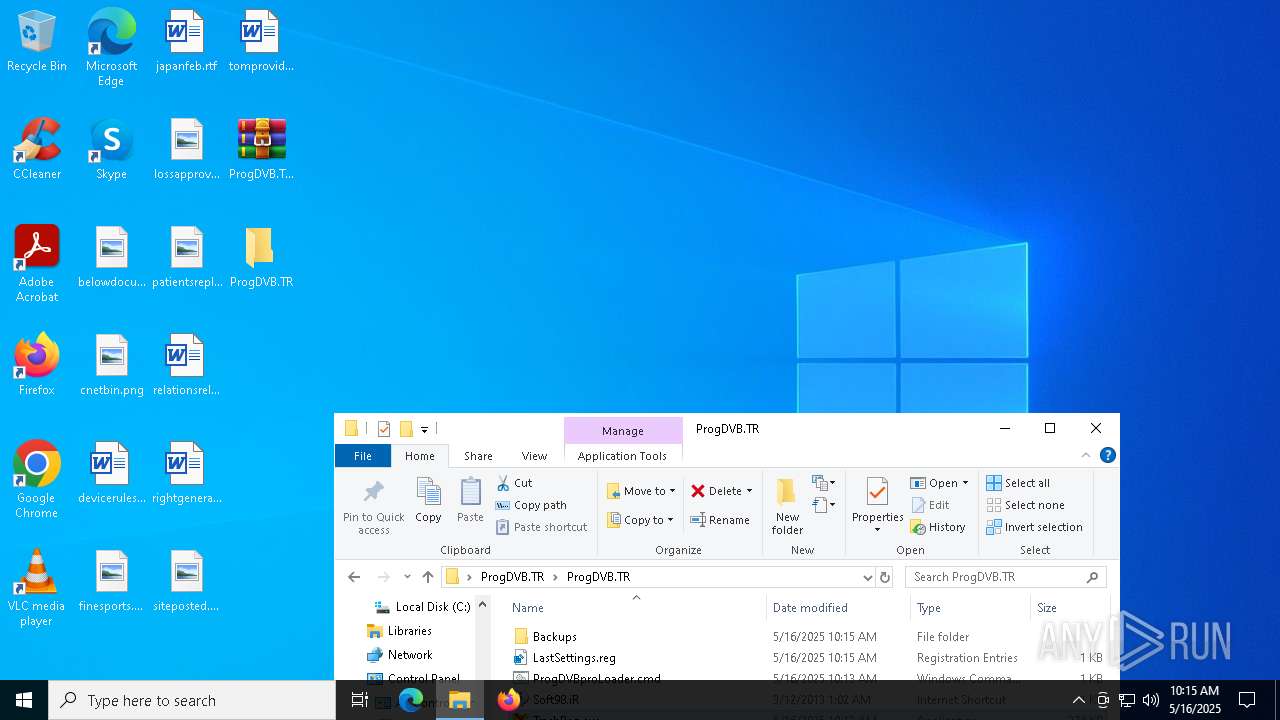Click Select all in the ribbon
Viewport: 1280px width, 720px height.
1018,483
